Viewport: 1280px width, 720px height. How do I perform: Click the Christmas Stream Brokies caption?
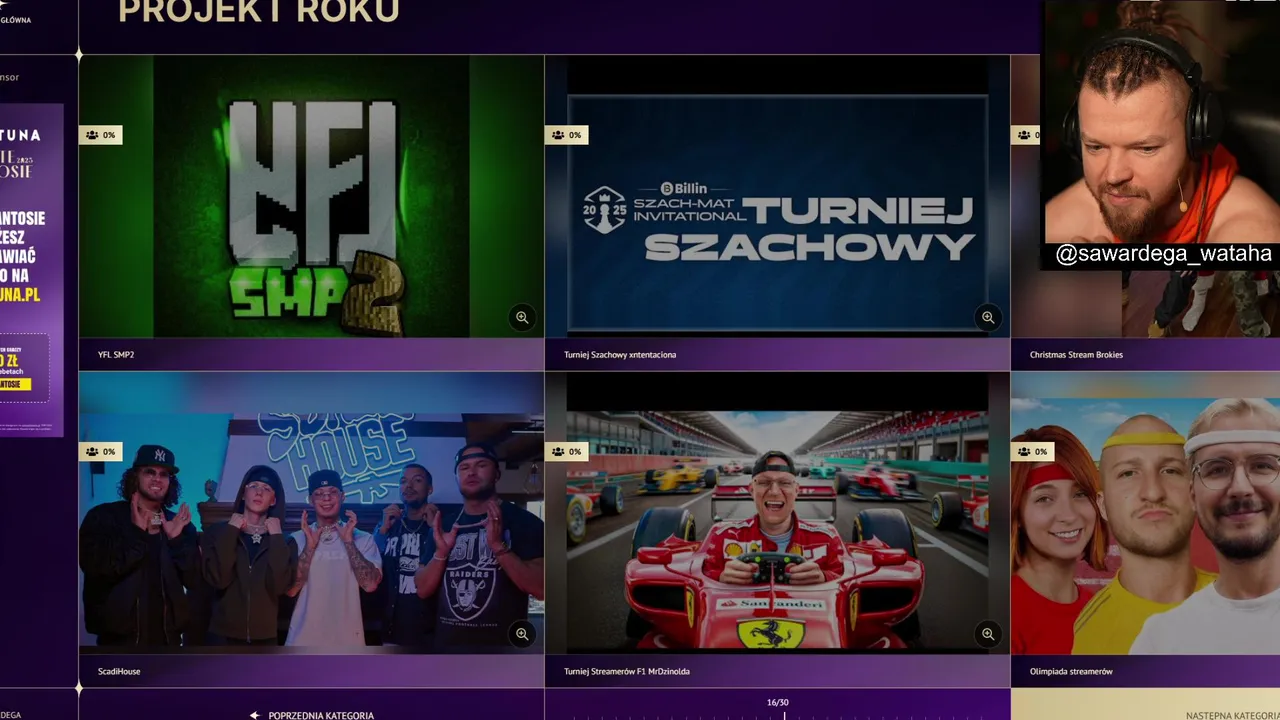tap(1076, 355)
